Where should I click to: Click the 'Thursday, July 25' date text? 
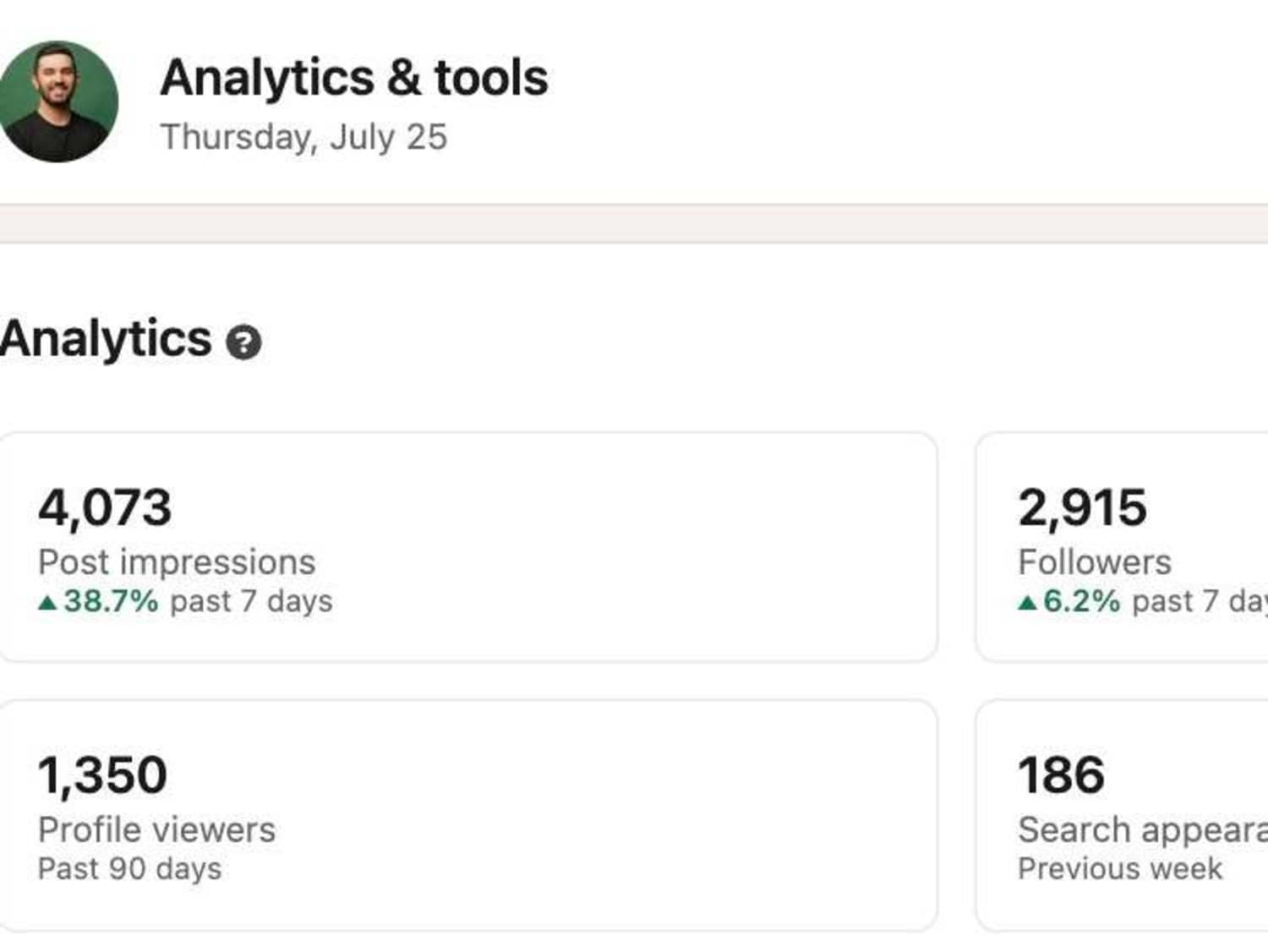tap(303, 138)
